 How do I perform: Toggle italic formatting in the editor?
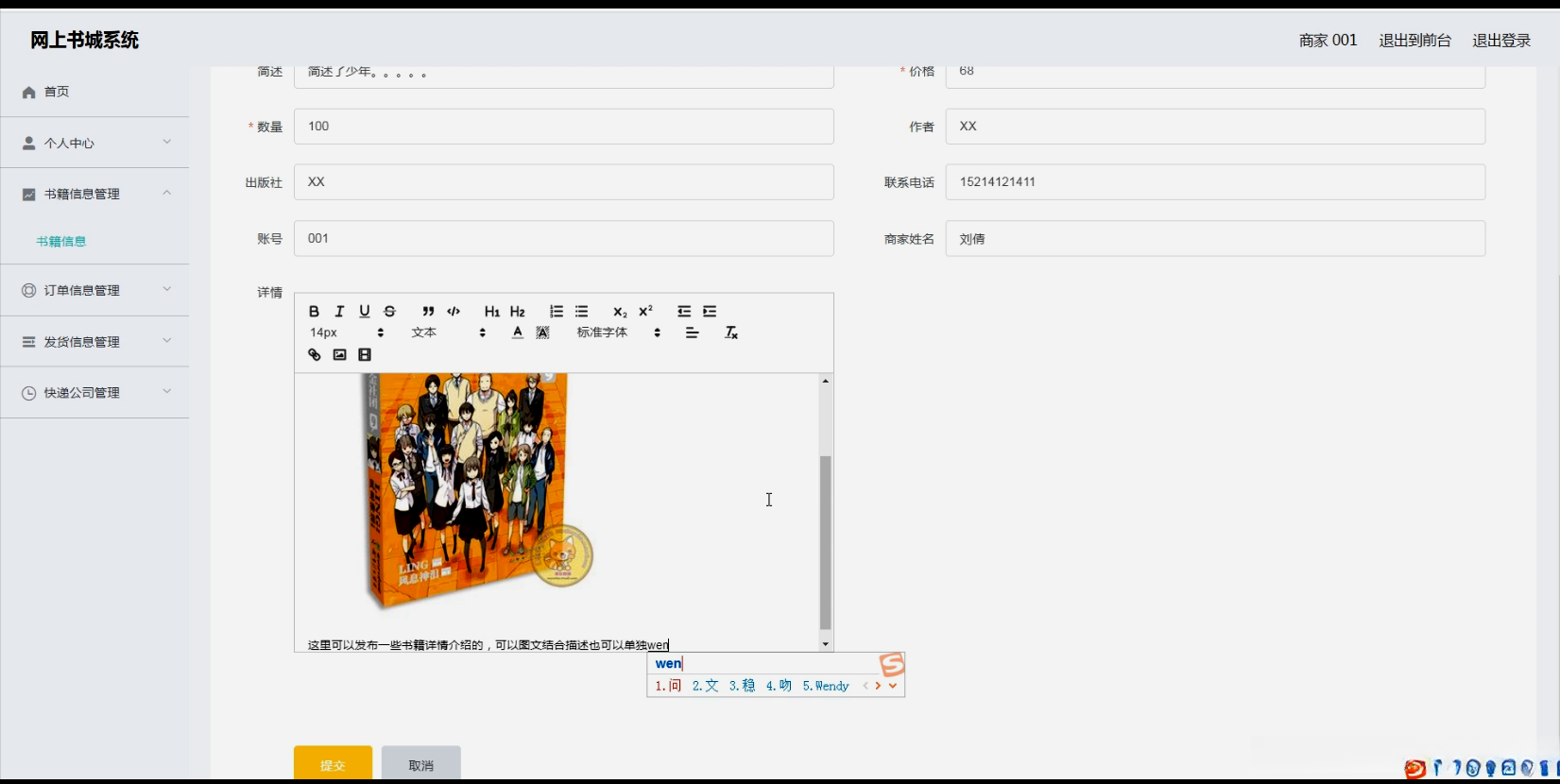339,312
